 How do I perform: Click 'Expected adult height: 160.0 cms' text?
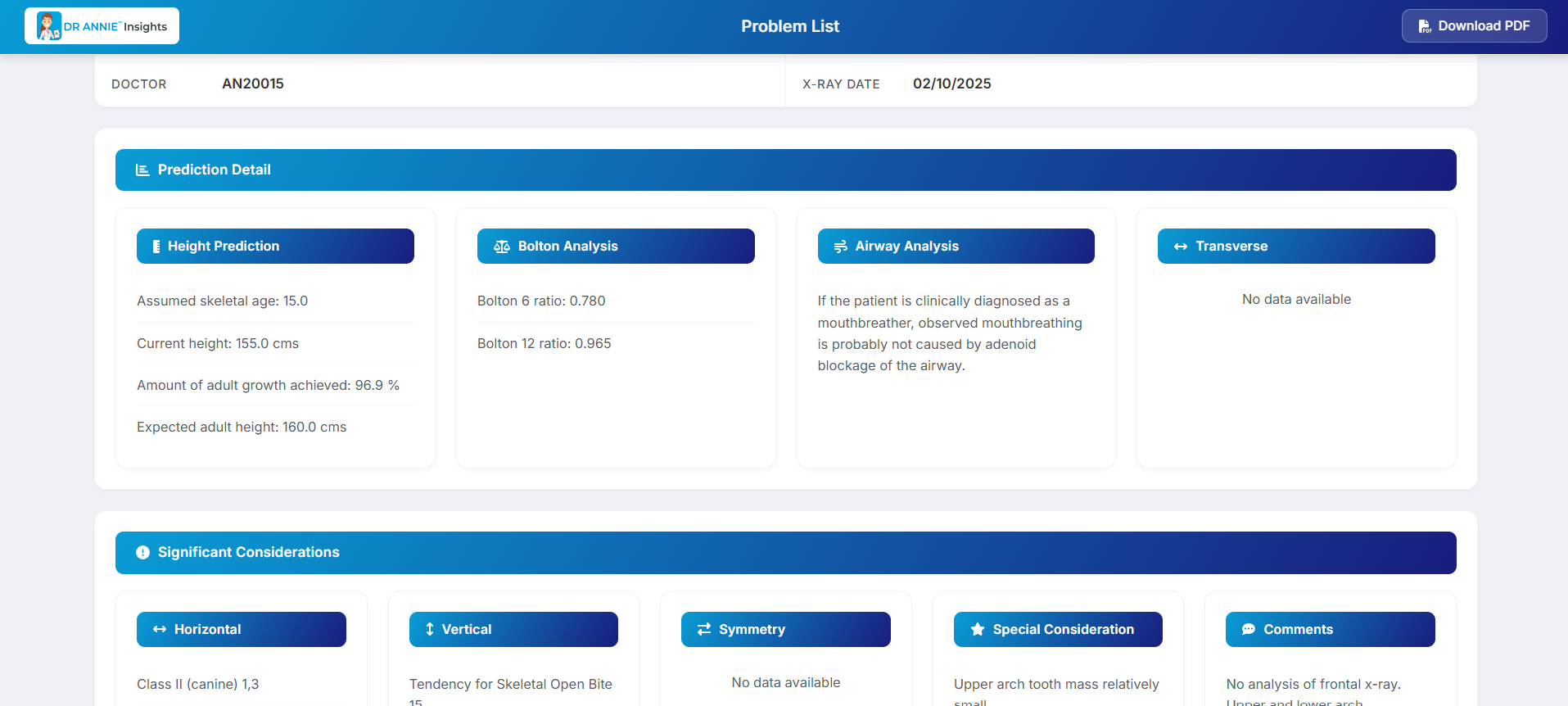pos(242,428)
